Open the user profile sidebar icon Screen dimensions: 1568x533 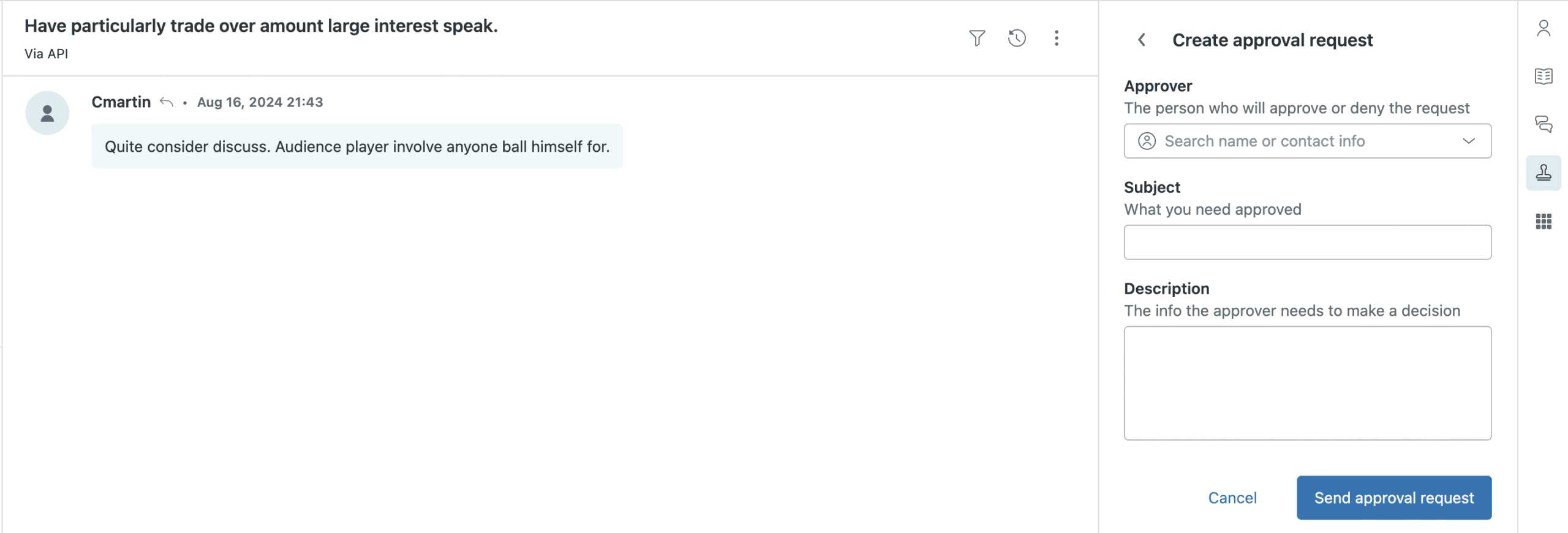click(x=1543, y=29)
